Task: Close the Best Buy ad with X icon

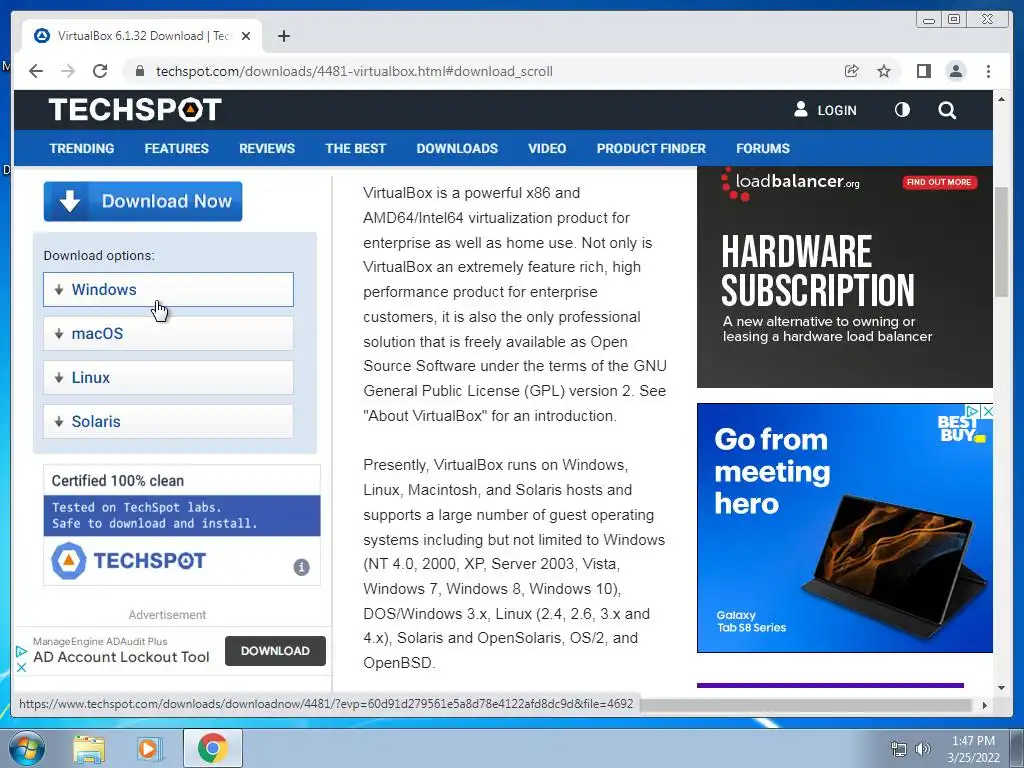Action: (x=987, y=411)
